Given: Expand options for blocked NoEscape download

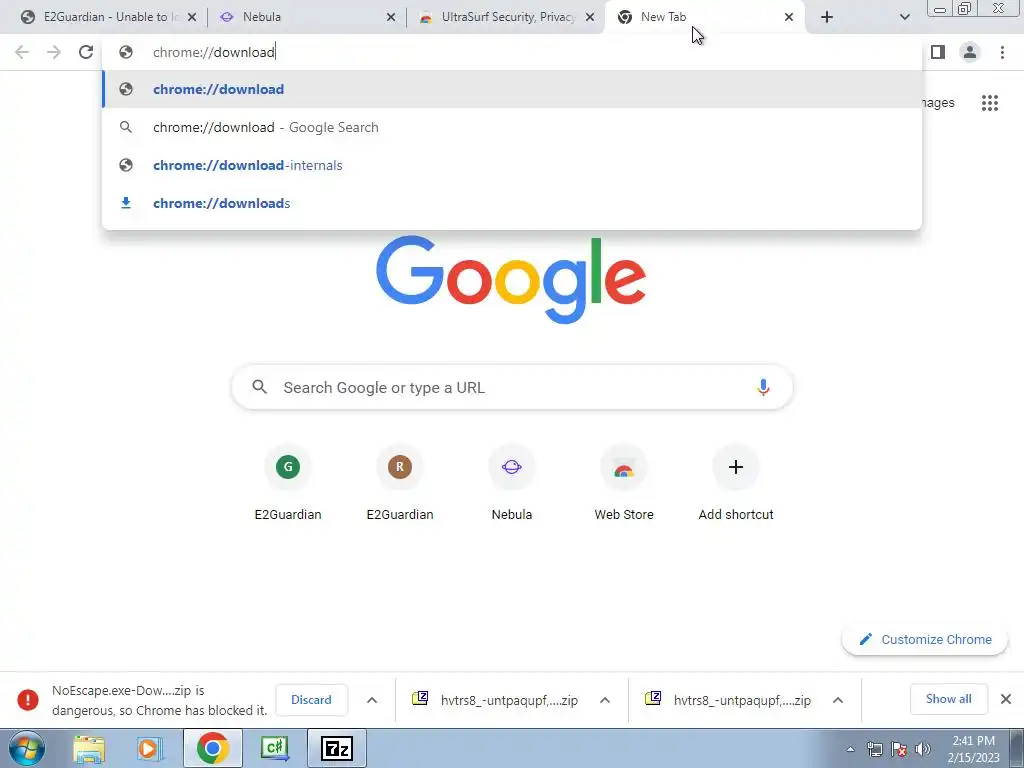Looking at the screenshot, I should click(372, 699).
